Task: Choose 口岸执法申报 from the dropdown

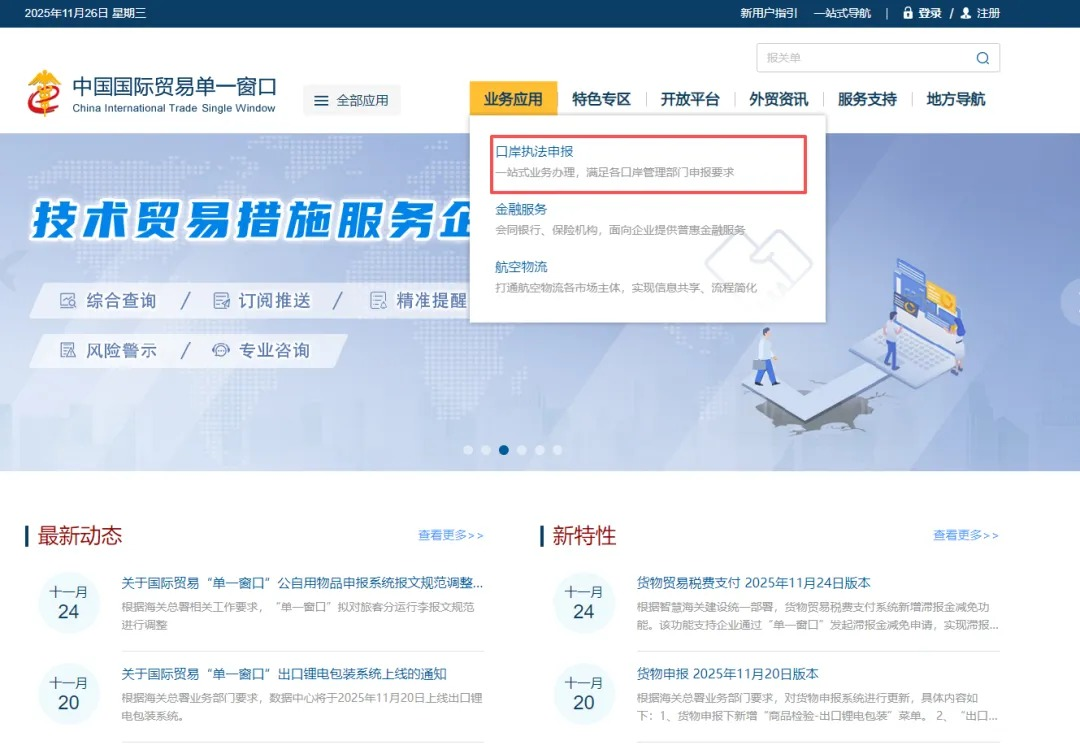Action: [x=535, y=152]
